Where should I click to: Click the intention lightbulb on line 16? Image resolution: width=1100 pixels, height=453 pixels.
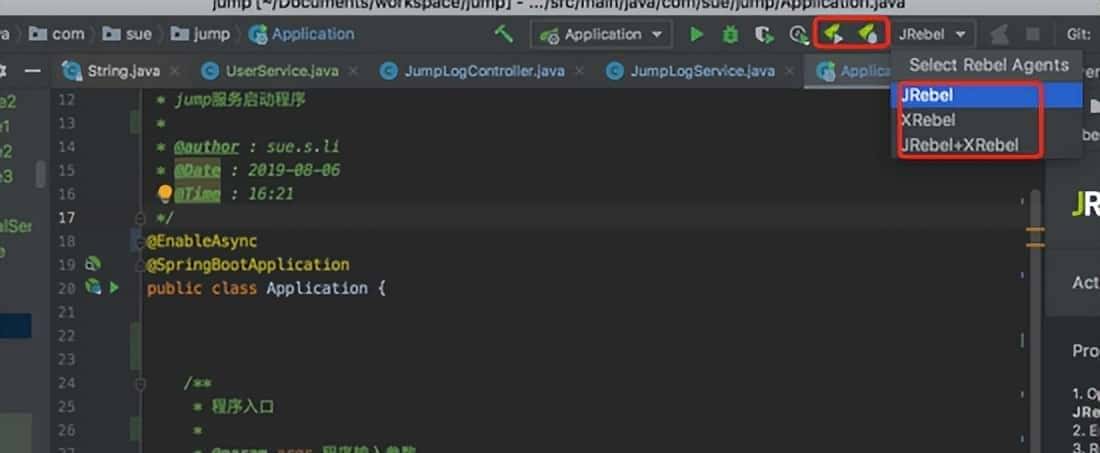tap(165, 194)
